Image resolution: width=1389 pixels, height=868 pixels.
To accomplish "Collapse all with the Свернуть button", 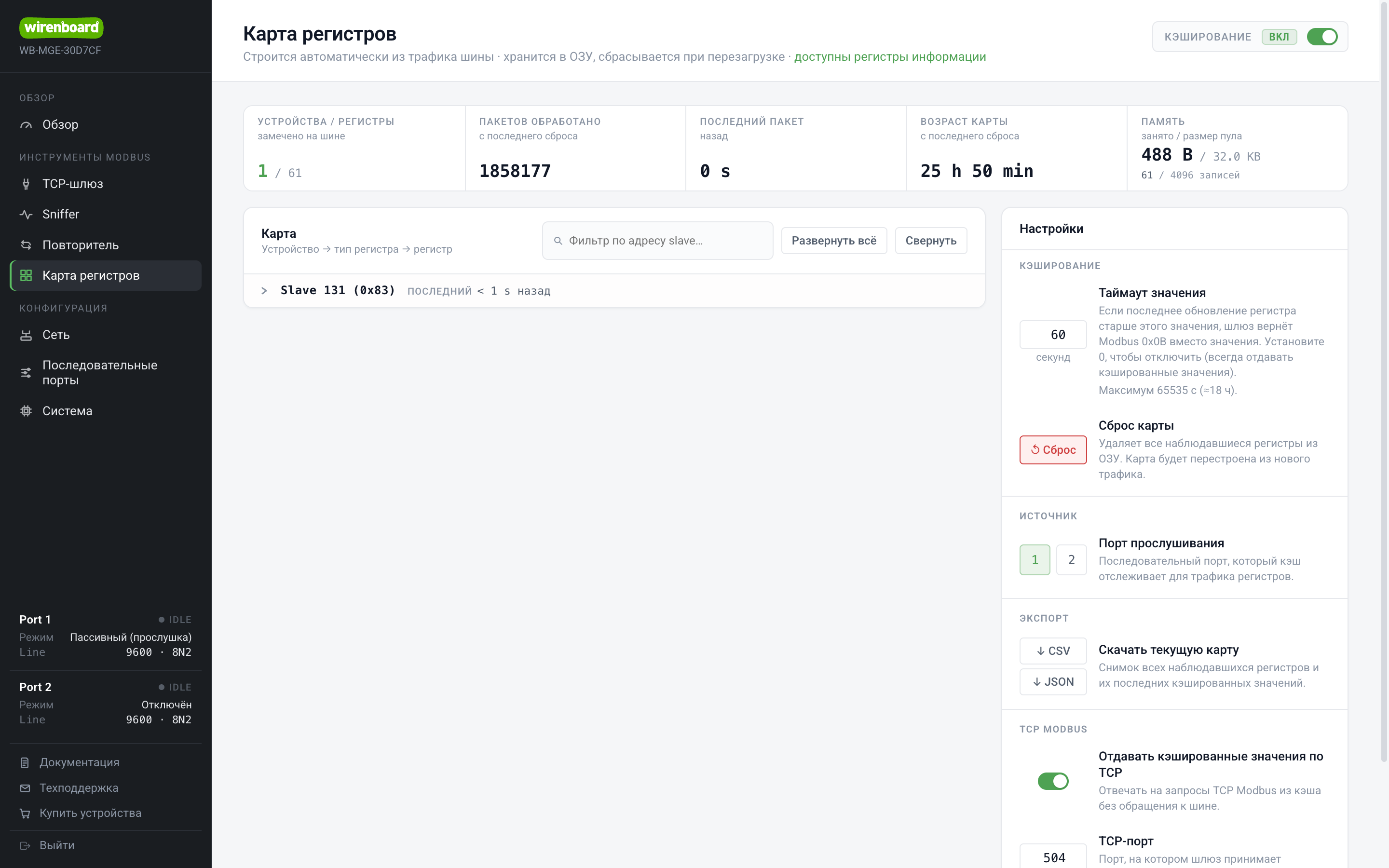I will coord(930,241).
